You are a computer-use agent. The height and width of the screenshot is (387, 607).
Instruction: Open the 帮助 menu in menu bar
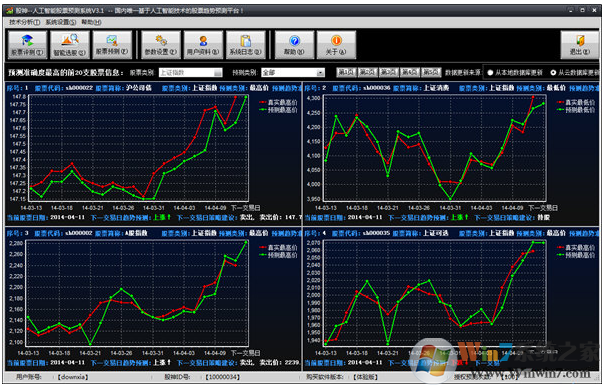pyautogui.click(x=91, y=22)
